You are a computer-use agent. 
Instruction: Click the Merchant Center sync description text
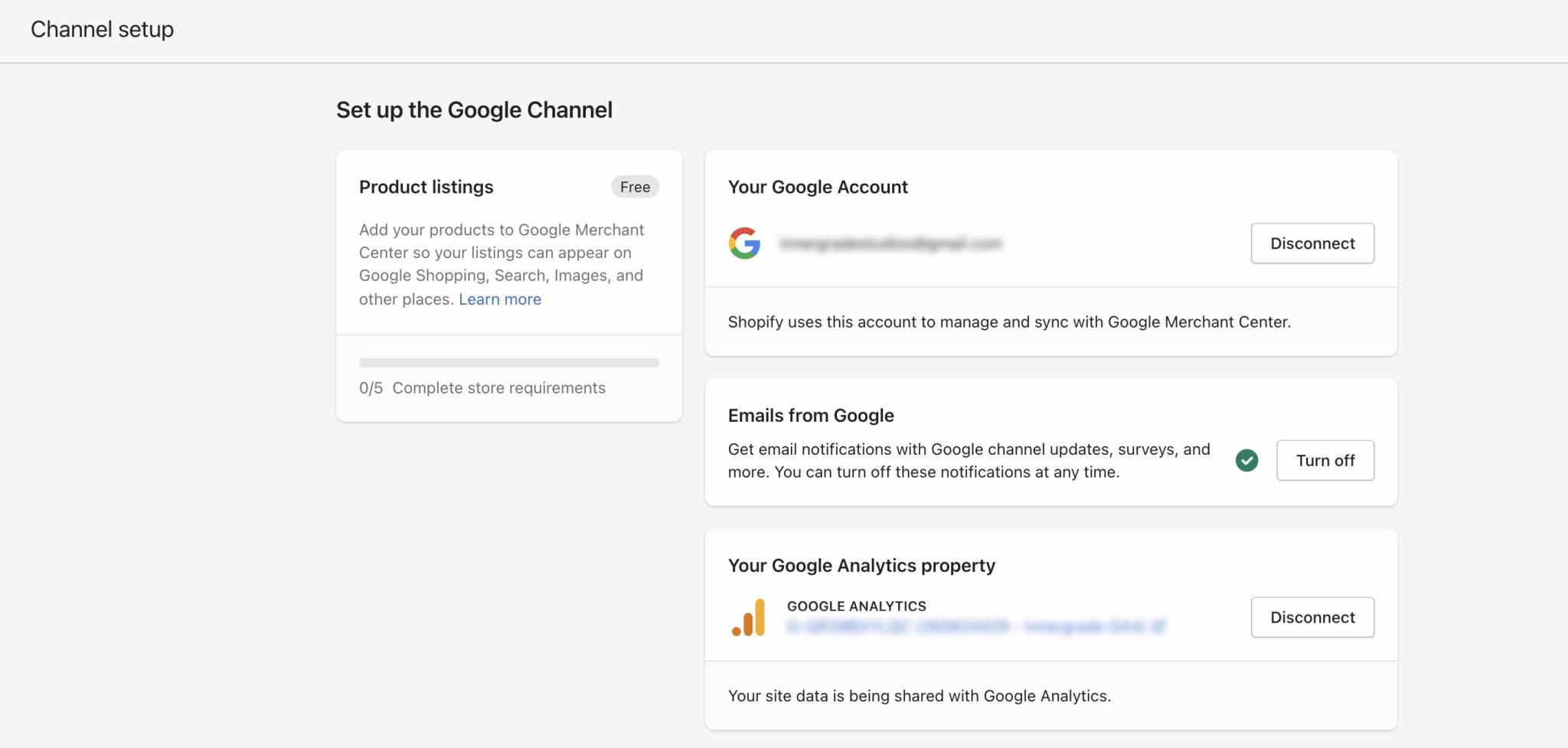click(1009, 322)
